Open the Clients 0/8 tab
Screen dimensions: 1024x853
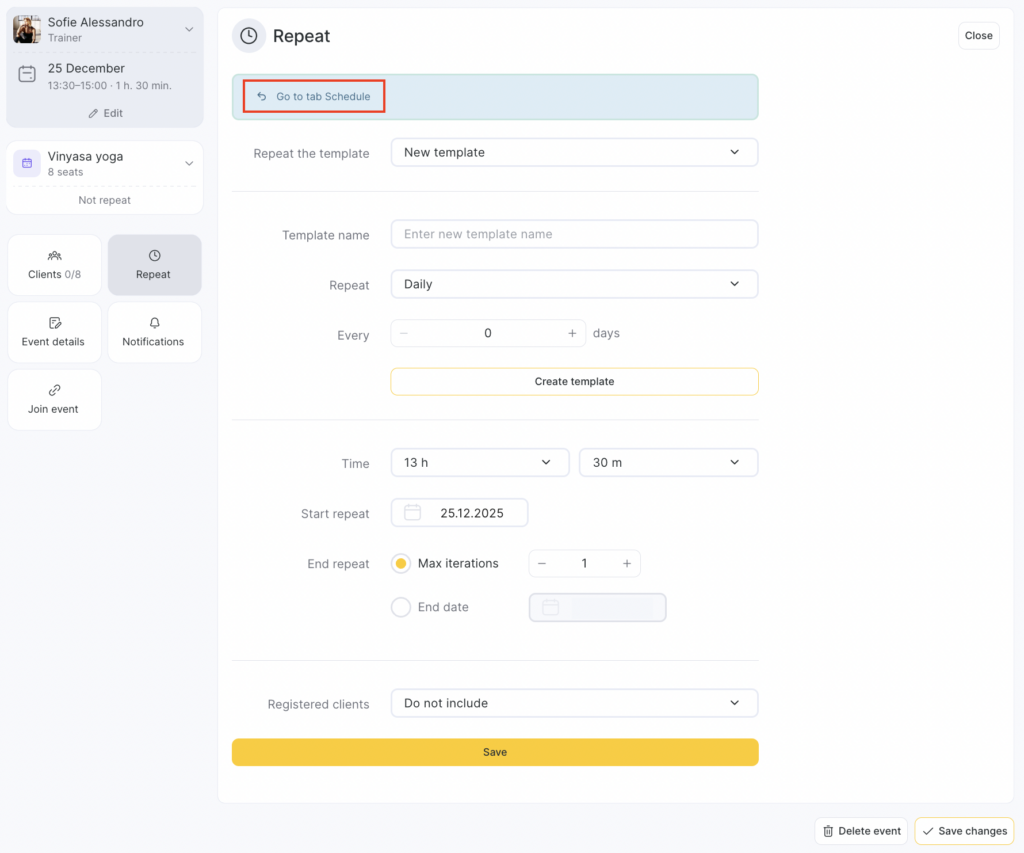[54, 265]
